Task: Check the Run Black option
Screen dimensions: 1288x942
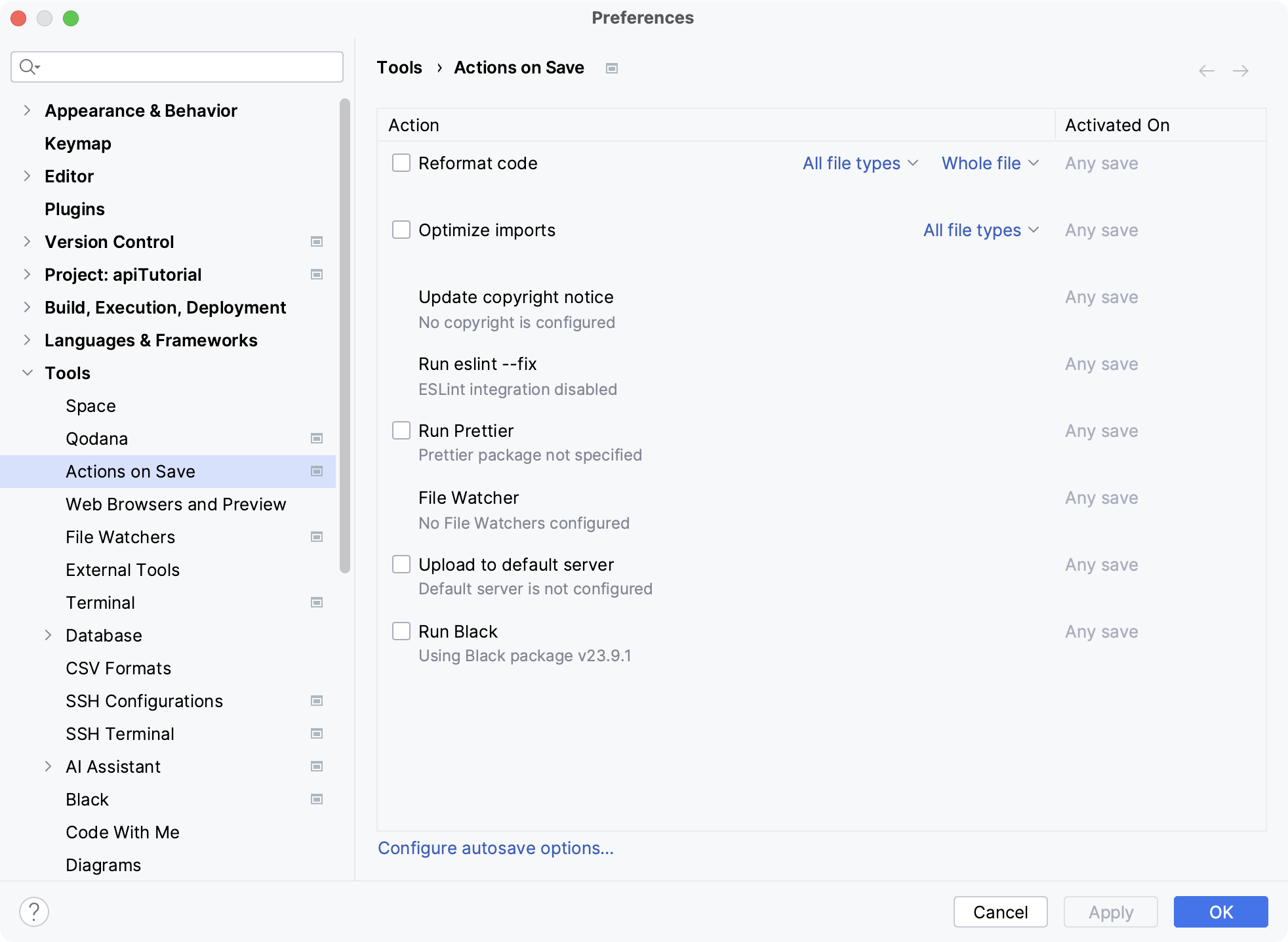Action: 401,630
